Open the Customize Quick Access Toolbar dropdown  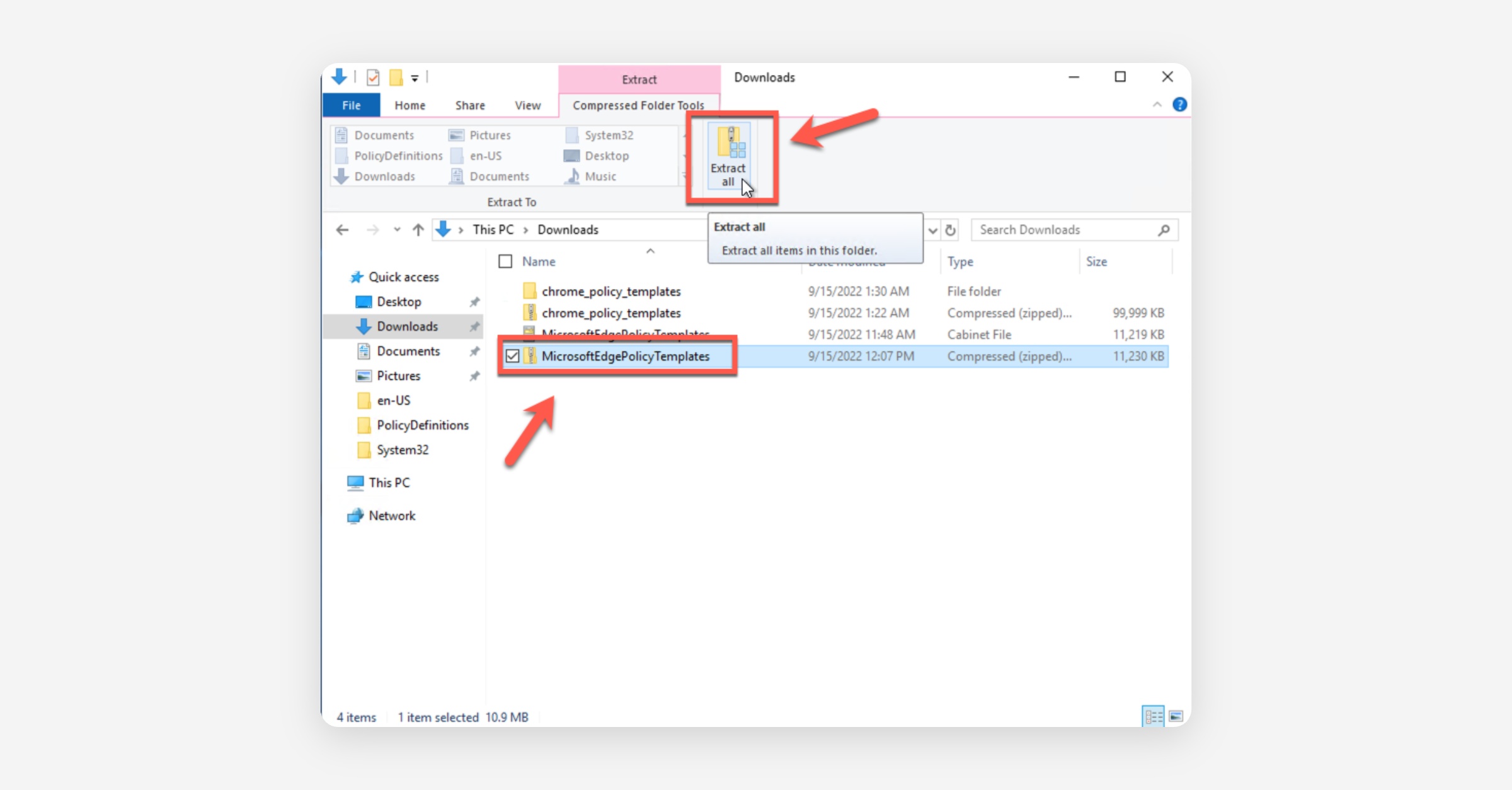pos(415,78)
